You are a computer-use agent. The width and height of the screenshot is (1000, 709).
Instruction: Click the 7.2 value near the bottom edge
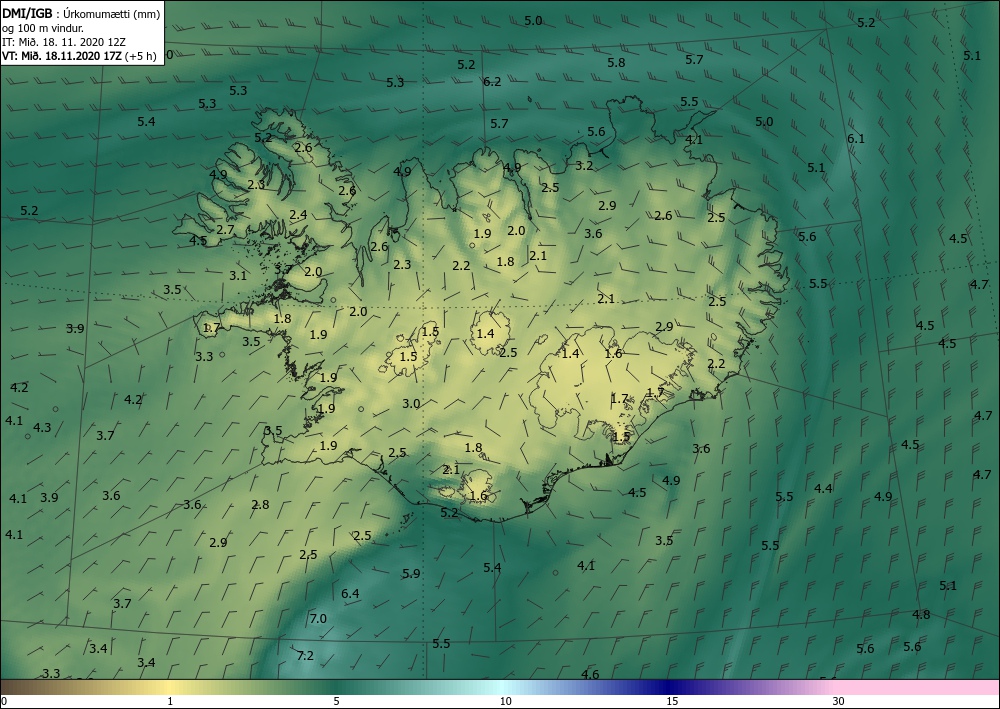(x=305, y=655)
